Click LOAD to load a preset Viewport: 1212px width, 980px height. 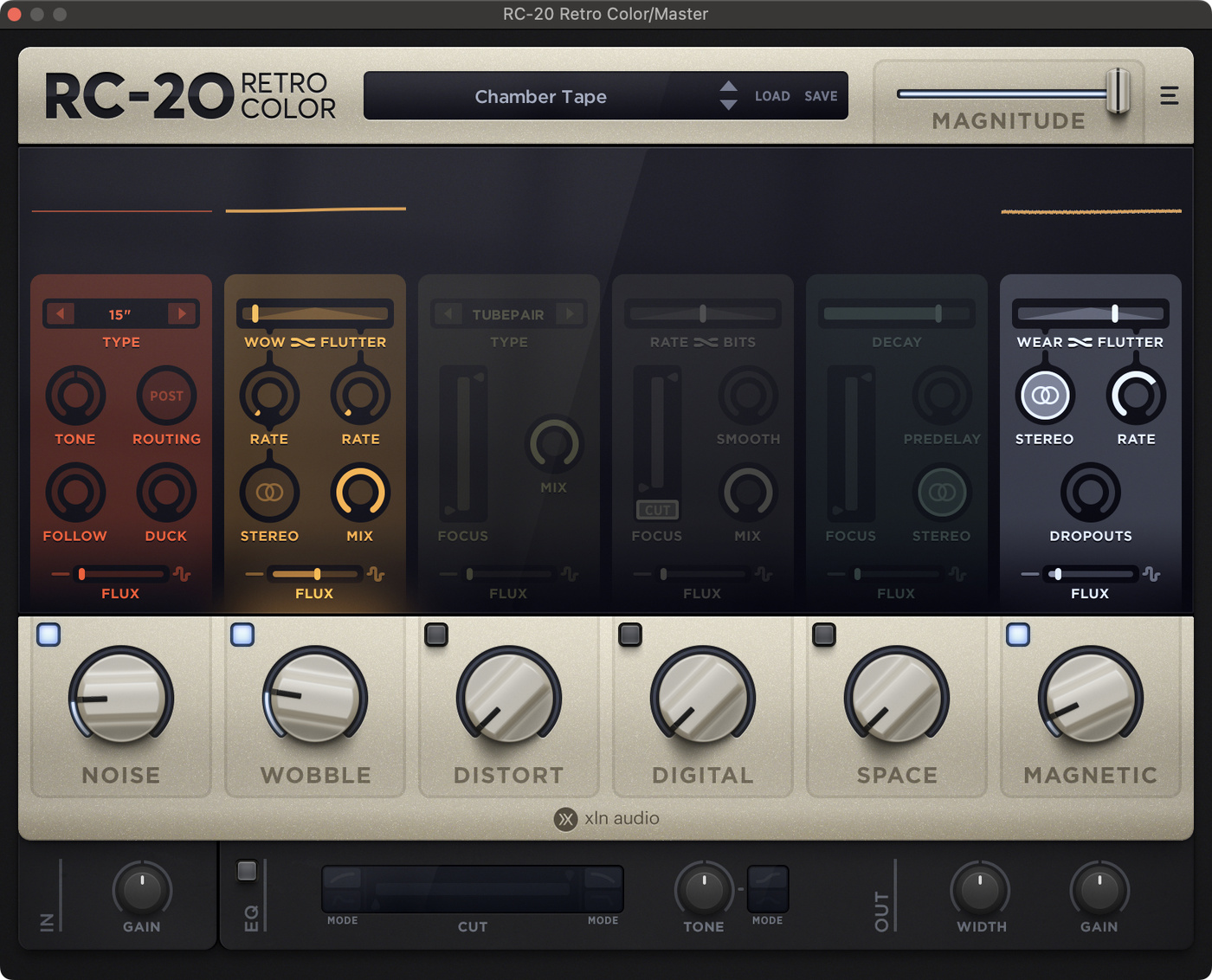click(x=772, y=96)
